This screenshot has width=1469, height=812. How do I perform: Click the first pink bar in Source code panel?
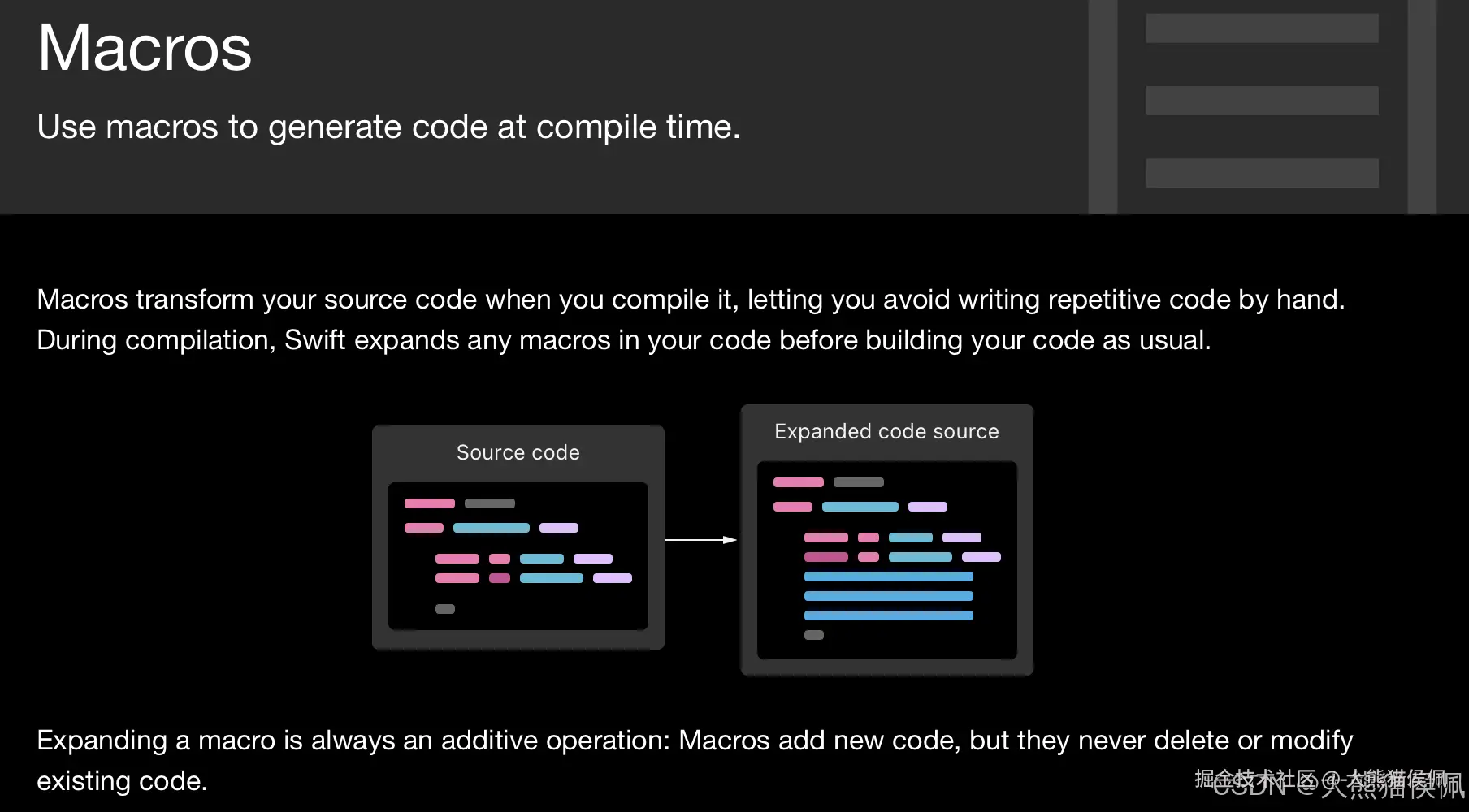pos(429,503)
